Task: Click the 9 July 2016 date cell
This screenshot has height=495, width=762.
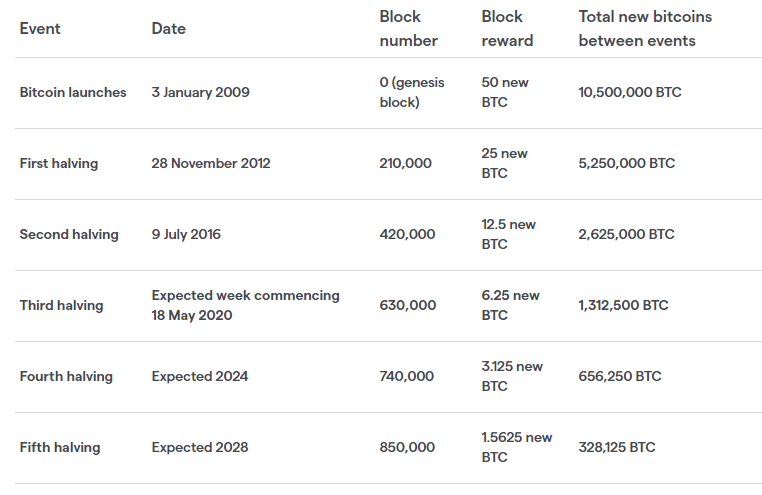Action: 186,234
